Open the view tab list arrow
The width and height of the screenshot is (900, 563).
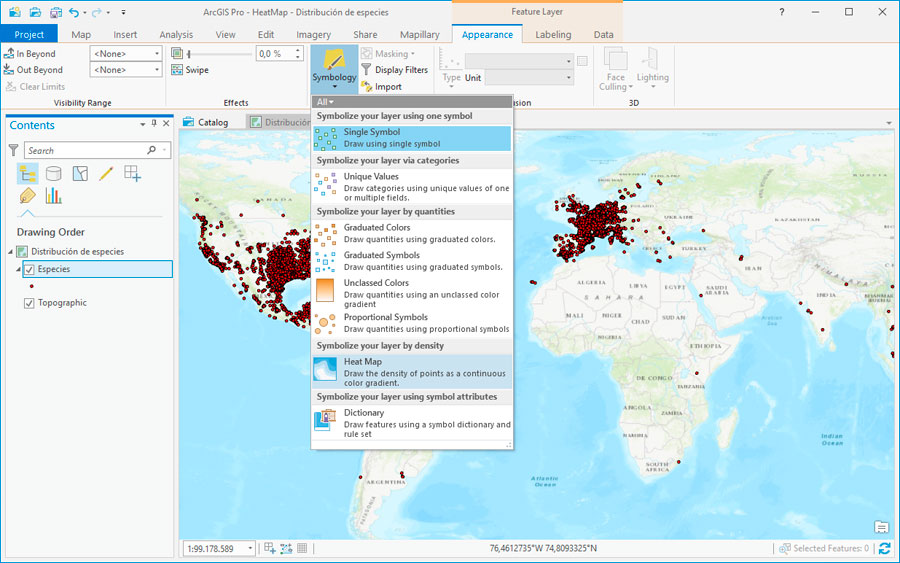pos(889,123)
